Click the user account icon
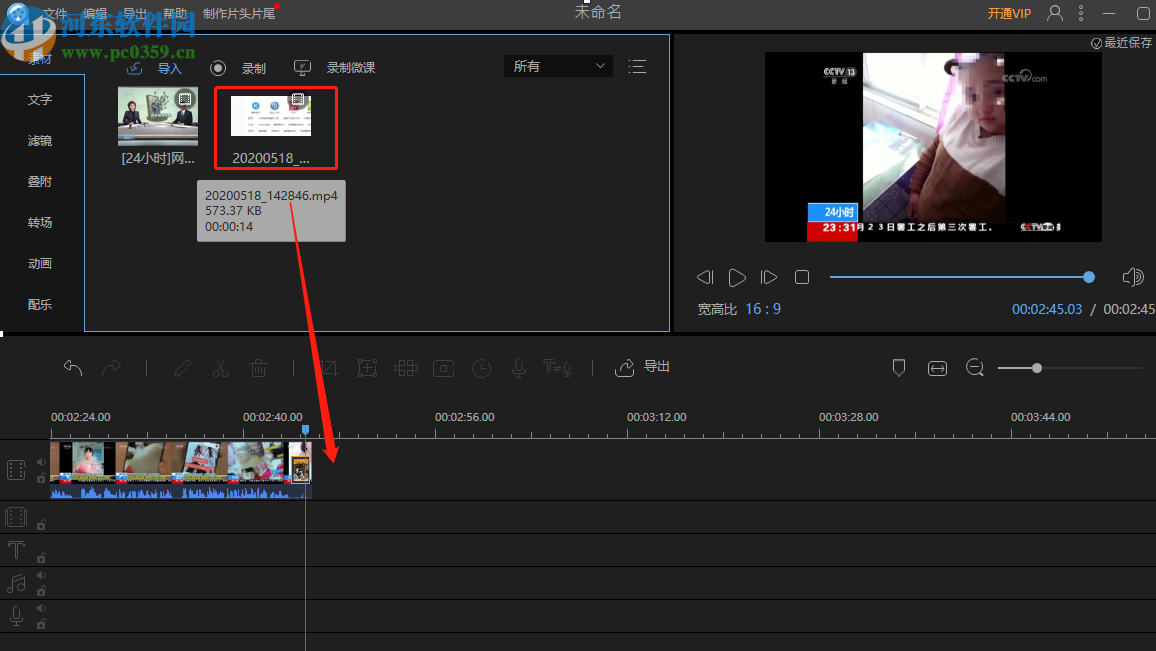Screen dimensions: 1156x651 [x=1055, y=13]
